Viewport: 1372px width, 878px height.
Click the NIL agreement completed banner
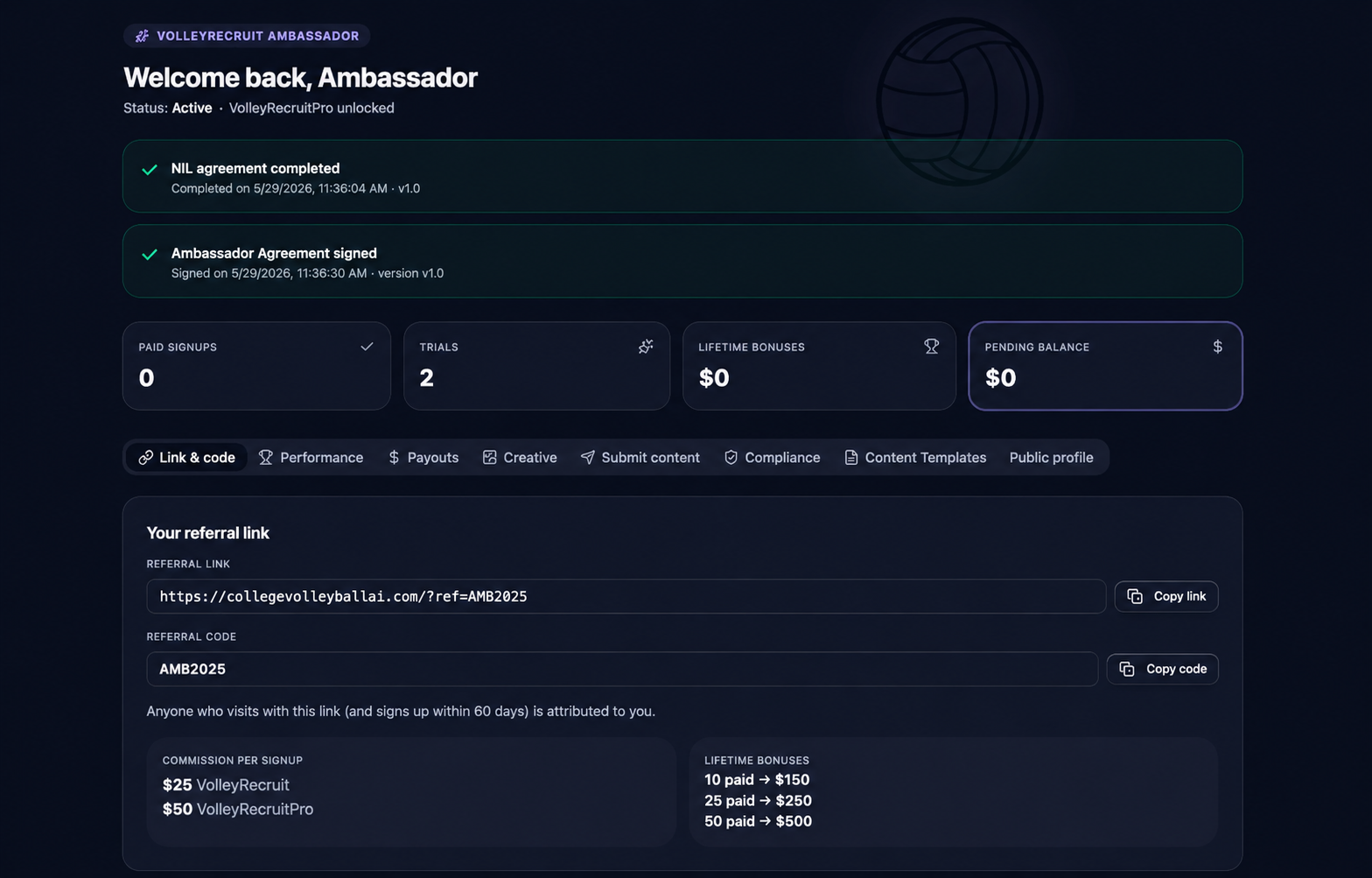coord(682,176)
